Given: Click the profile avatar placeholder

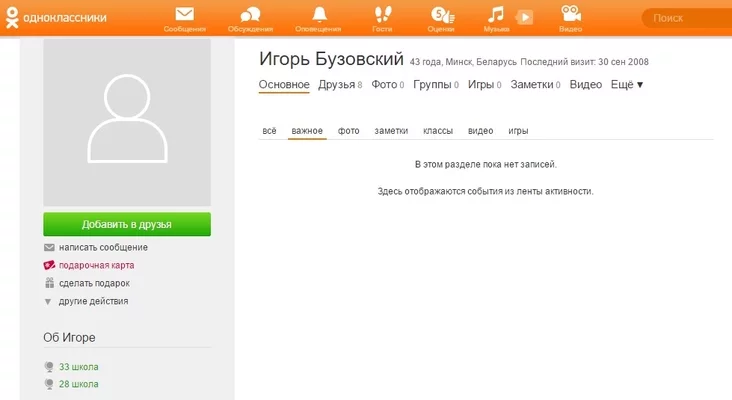Looking at the screenshot, I should click(127, 123).
